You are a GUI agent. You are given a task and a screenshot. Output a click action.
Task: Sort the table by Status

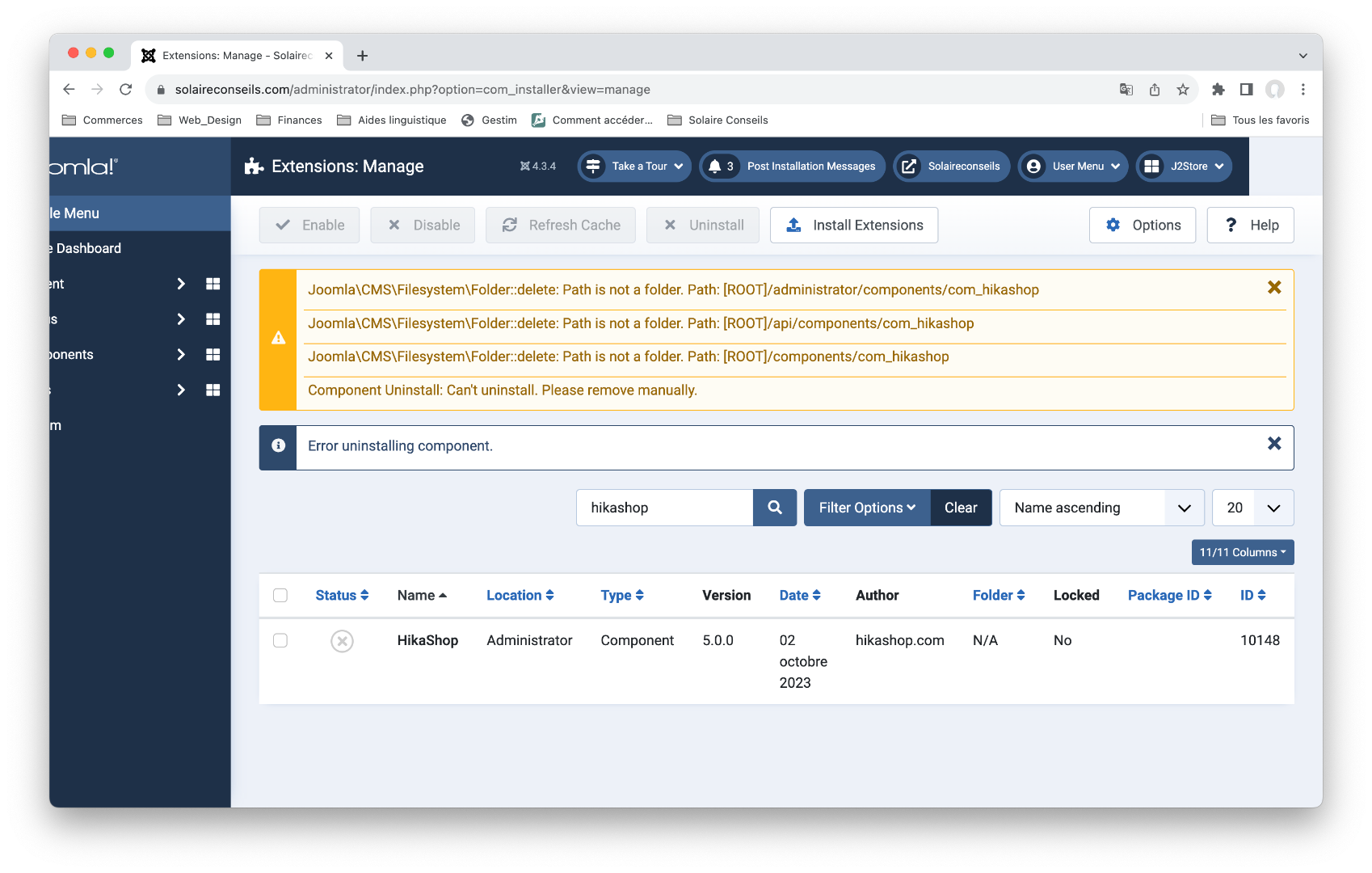[342, 596]
